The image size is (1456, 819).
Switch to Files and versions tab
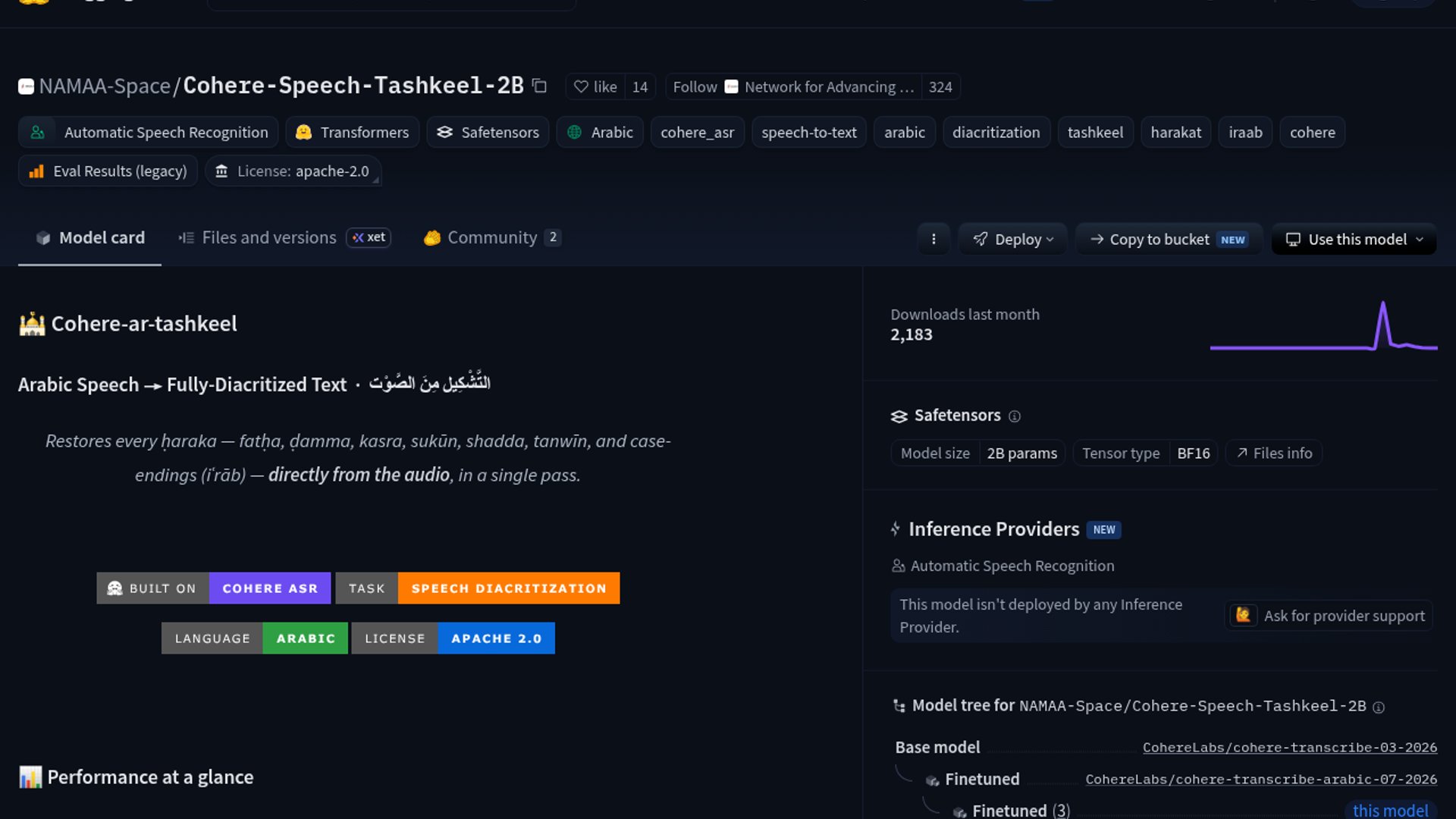(257, 238)
